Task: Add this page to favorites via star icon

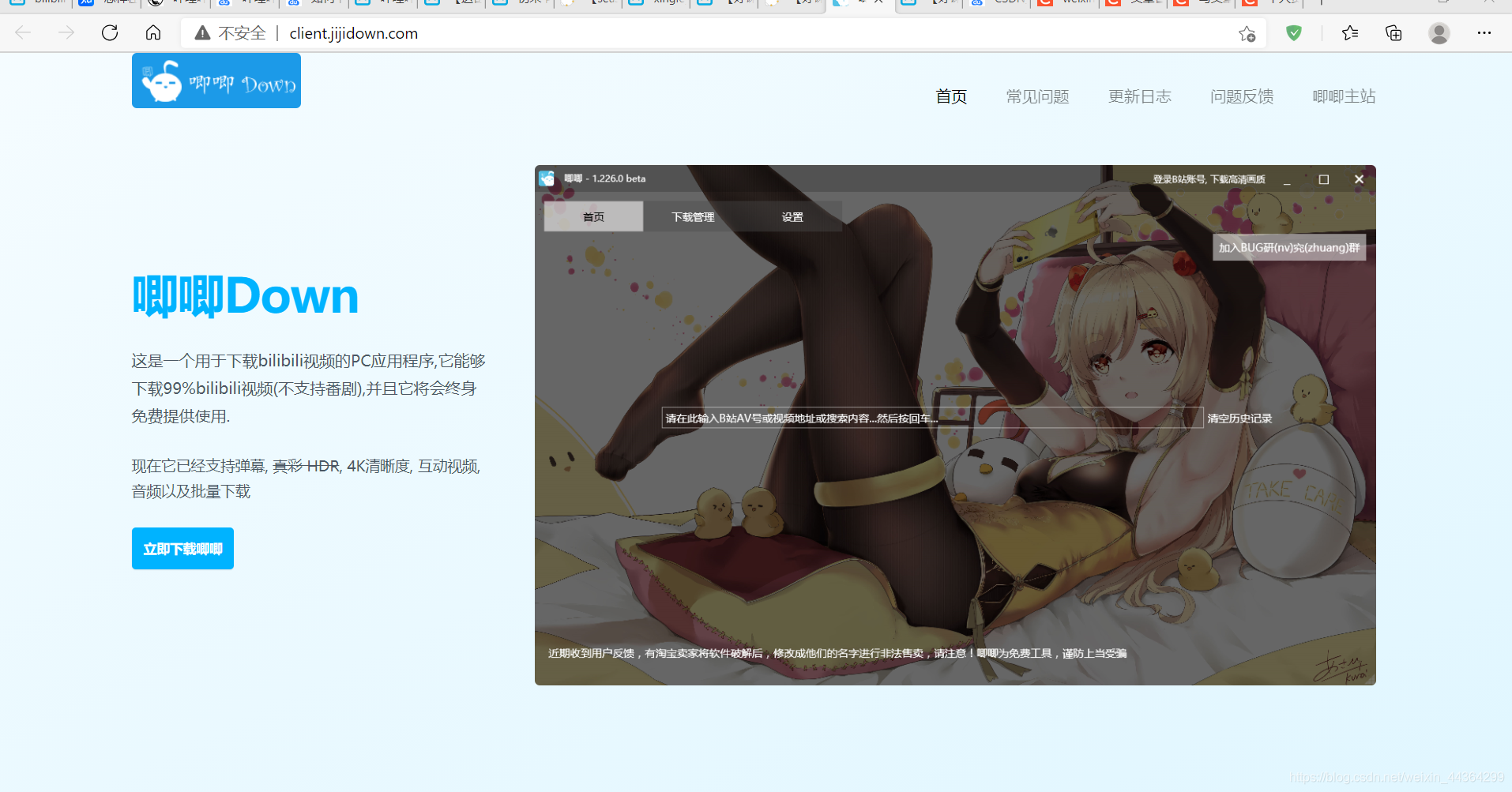Action: (1247, 33)
